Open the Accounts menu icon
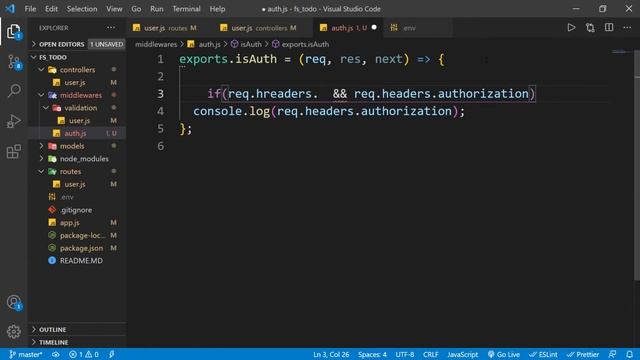This screenshot has height=360, width=640. (x=13, y=302)
